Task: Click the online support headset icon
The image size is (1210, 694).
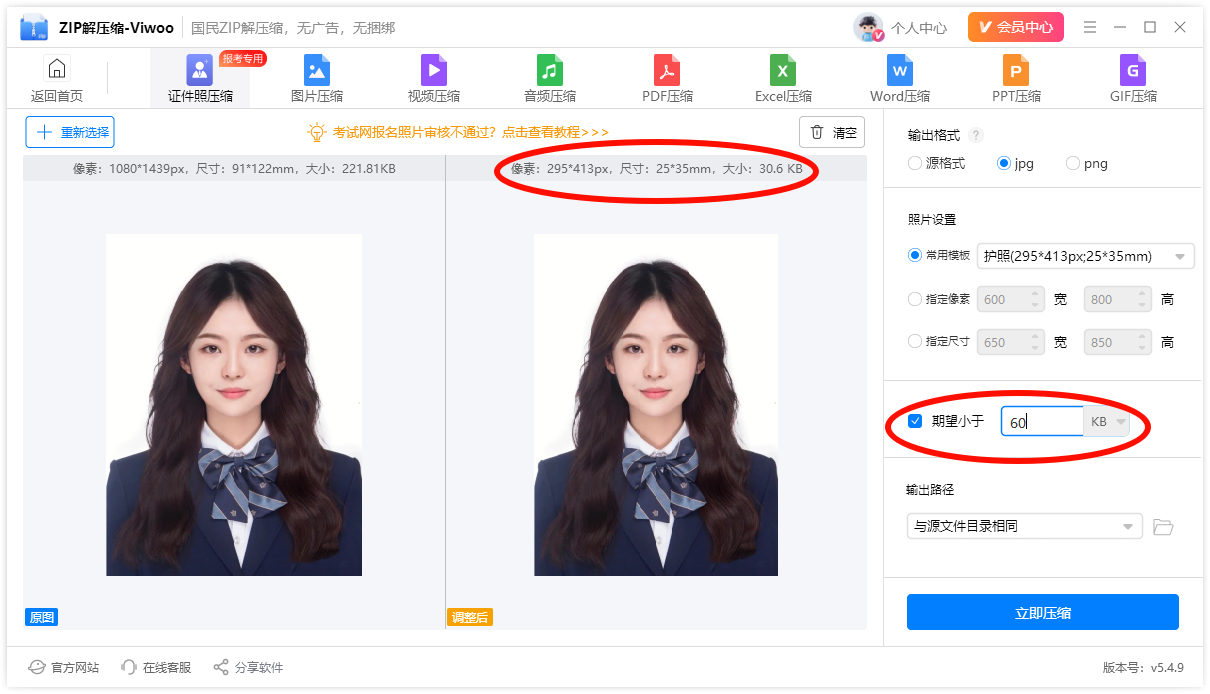Action: pyautogui.click(x=128, y=667)
